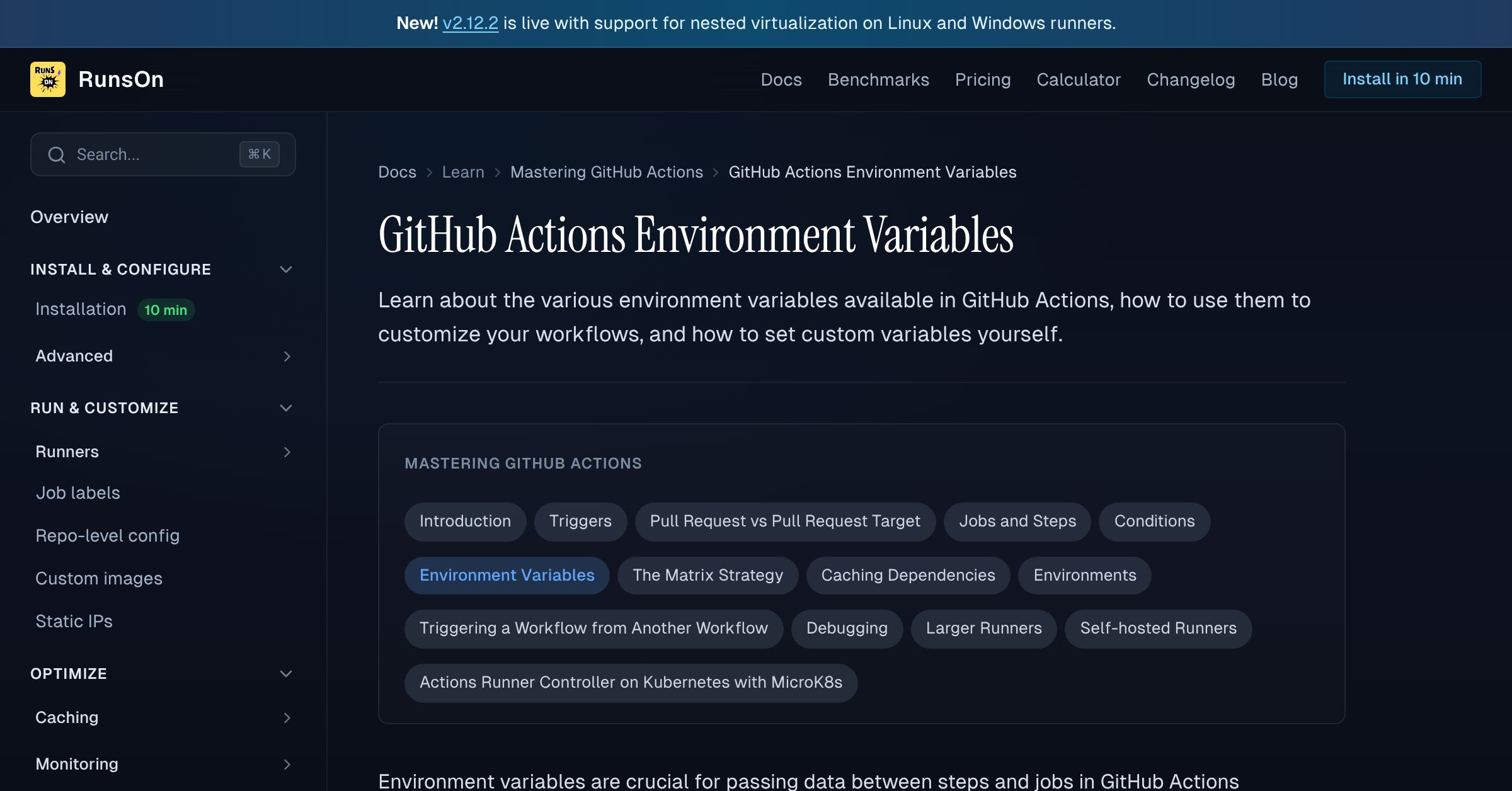Expand the Caching sidebar item
Screen dimensions: 1512x791
coord(287,717)
